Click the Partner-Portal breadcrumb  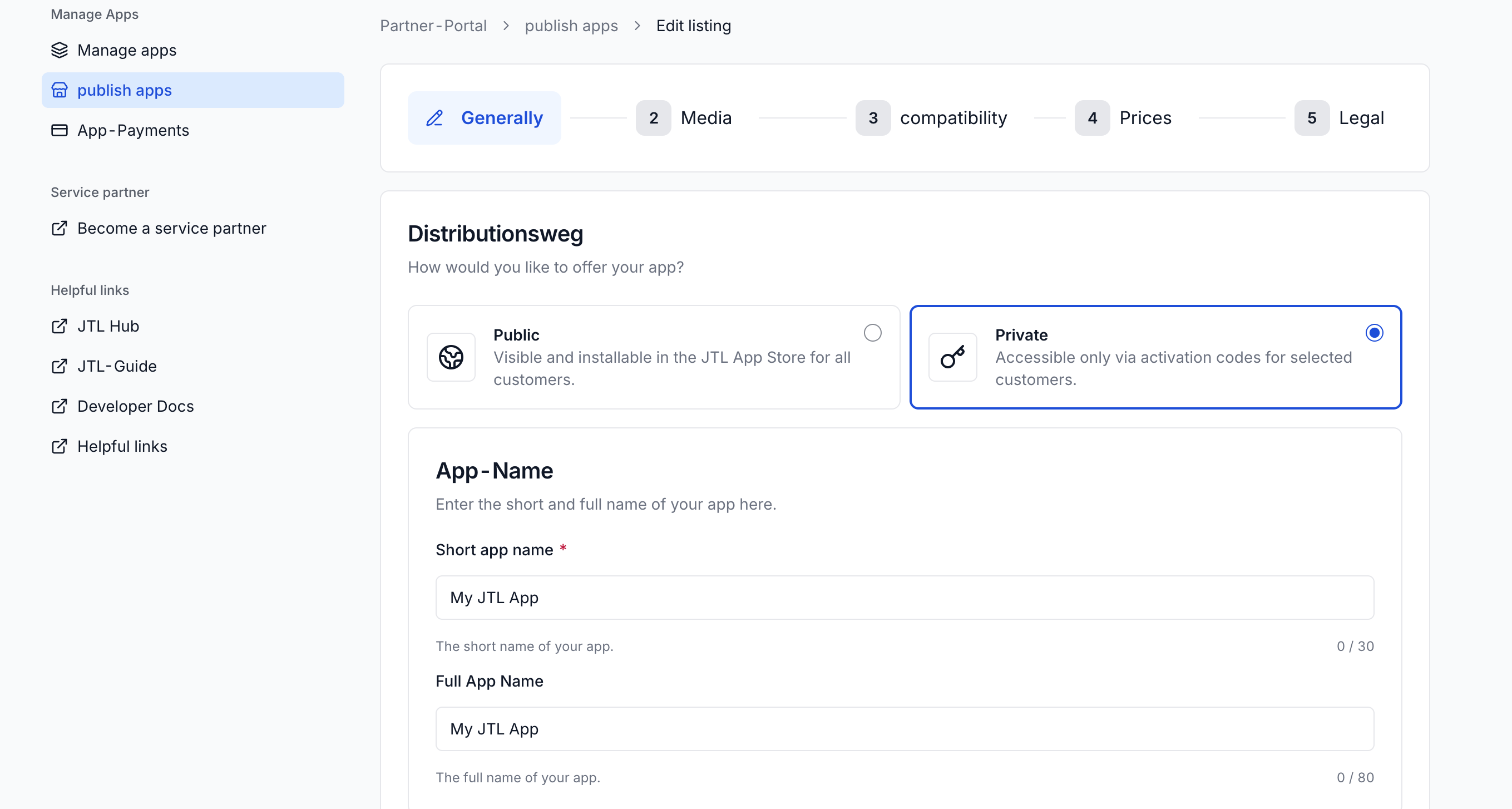tap(433, 26)
